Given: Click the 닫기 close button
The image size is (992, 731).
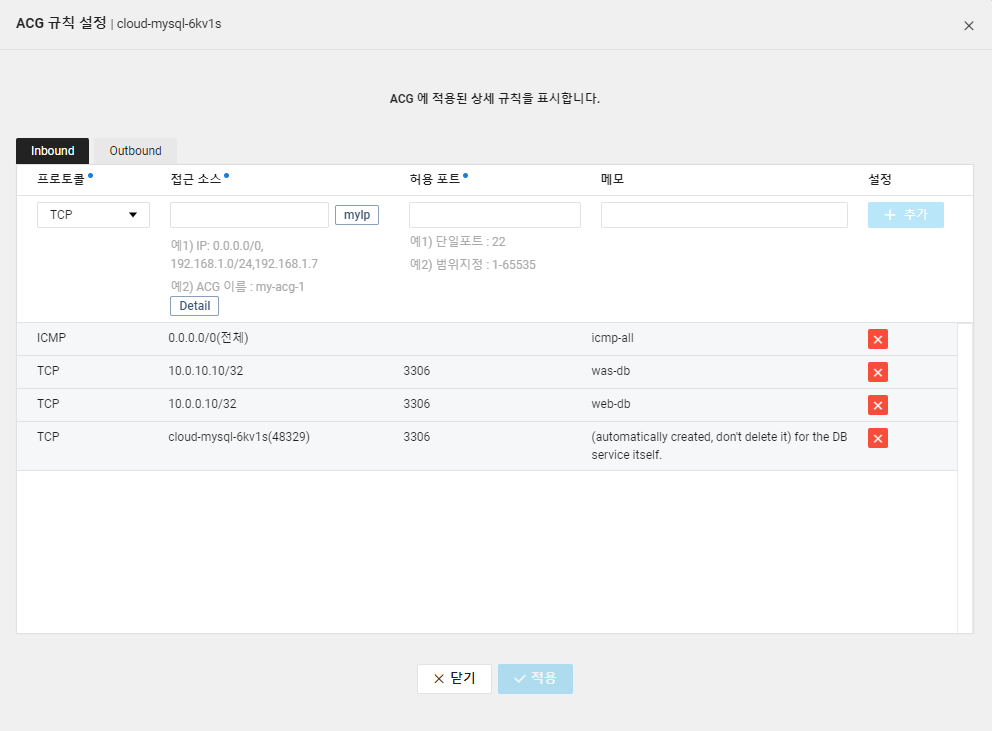Looking at the screenshot, I should click(454, 678).
